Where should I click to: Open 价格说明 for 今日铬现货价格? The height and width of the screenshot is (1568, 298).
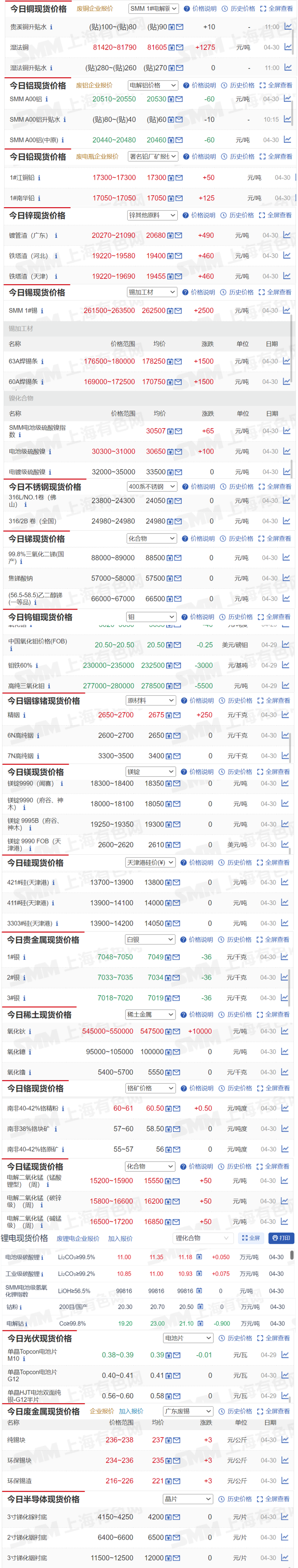(x=196, y=1088)
